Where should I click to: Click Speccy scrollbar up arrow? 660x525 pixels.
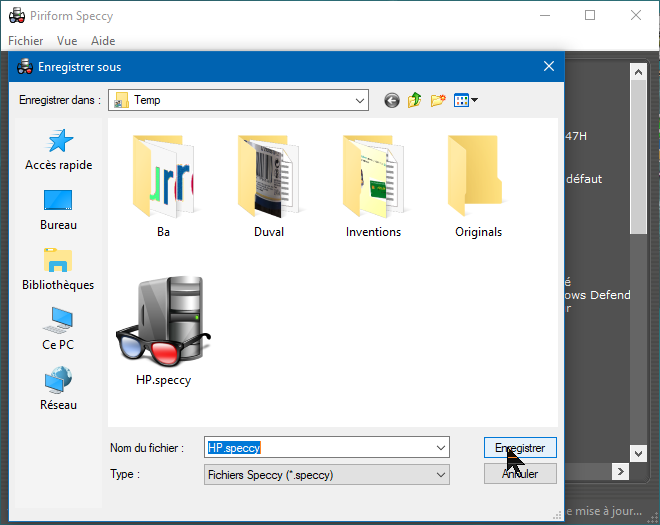click(x=638, y=72)
